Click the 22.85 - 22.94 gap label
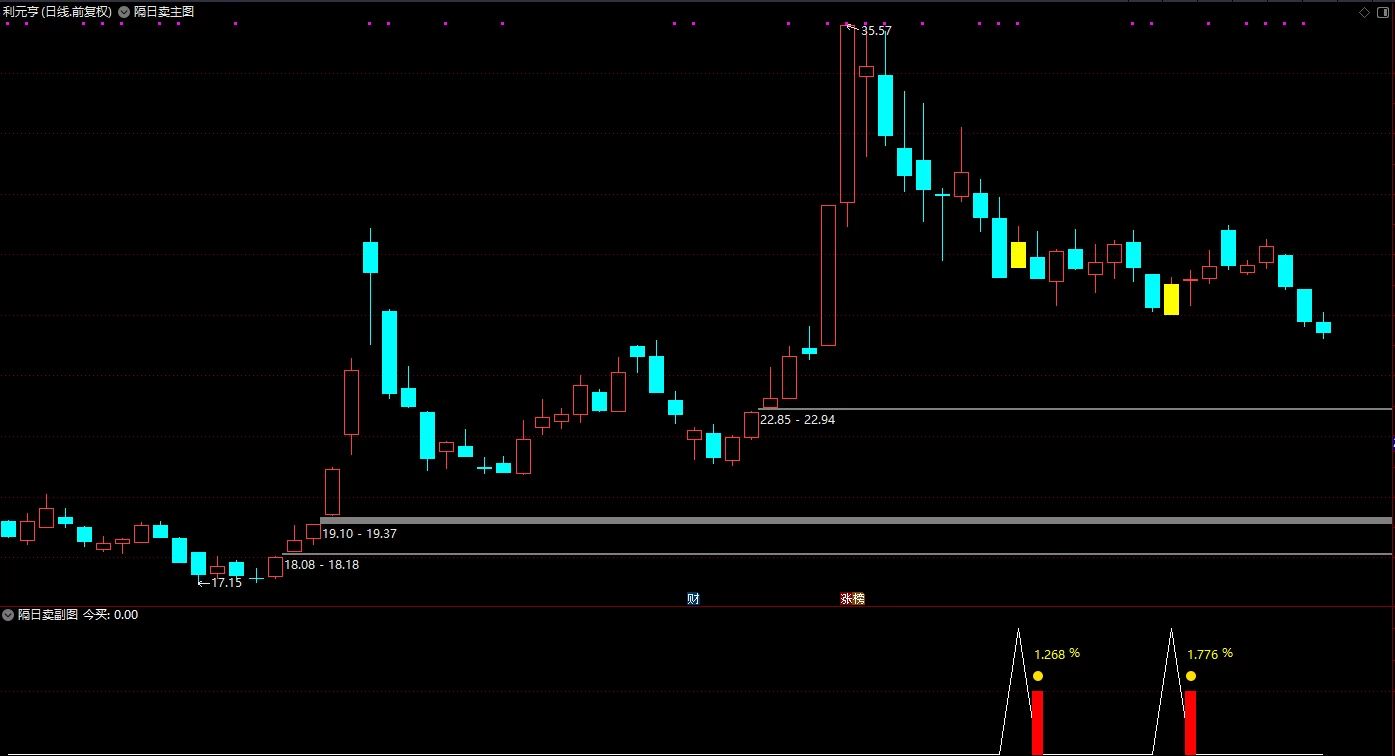Screen dimensions: 1395x756 (797, 420)
